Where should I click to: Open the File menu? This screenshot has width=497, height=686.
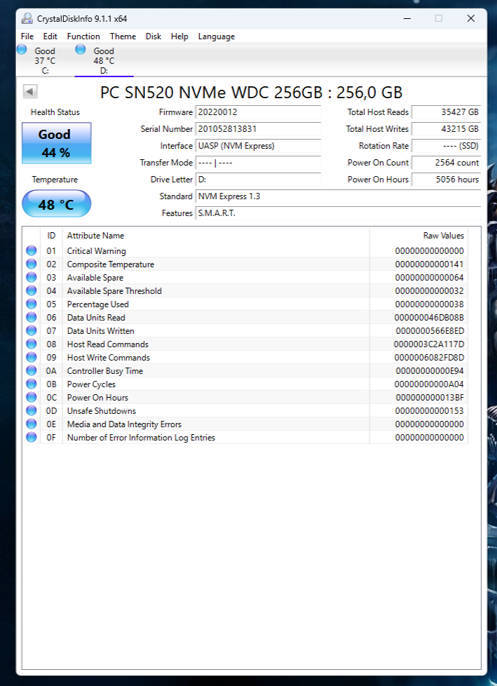[27, 36]
